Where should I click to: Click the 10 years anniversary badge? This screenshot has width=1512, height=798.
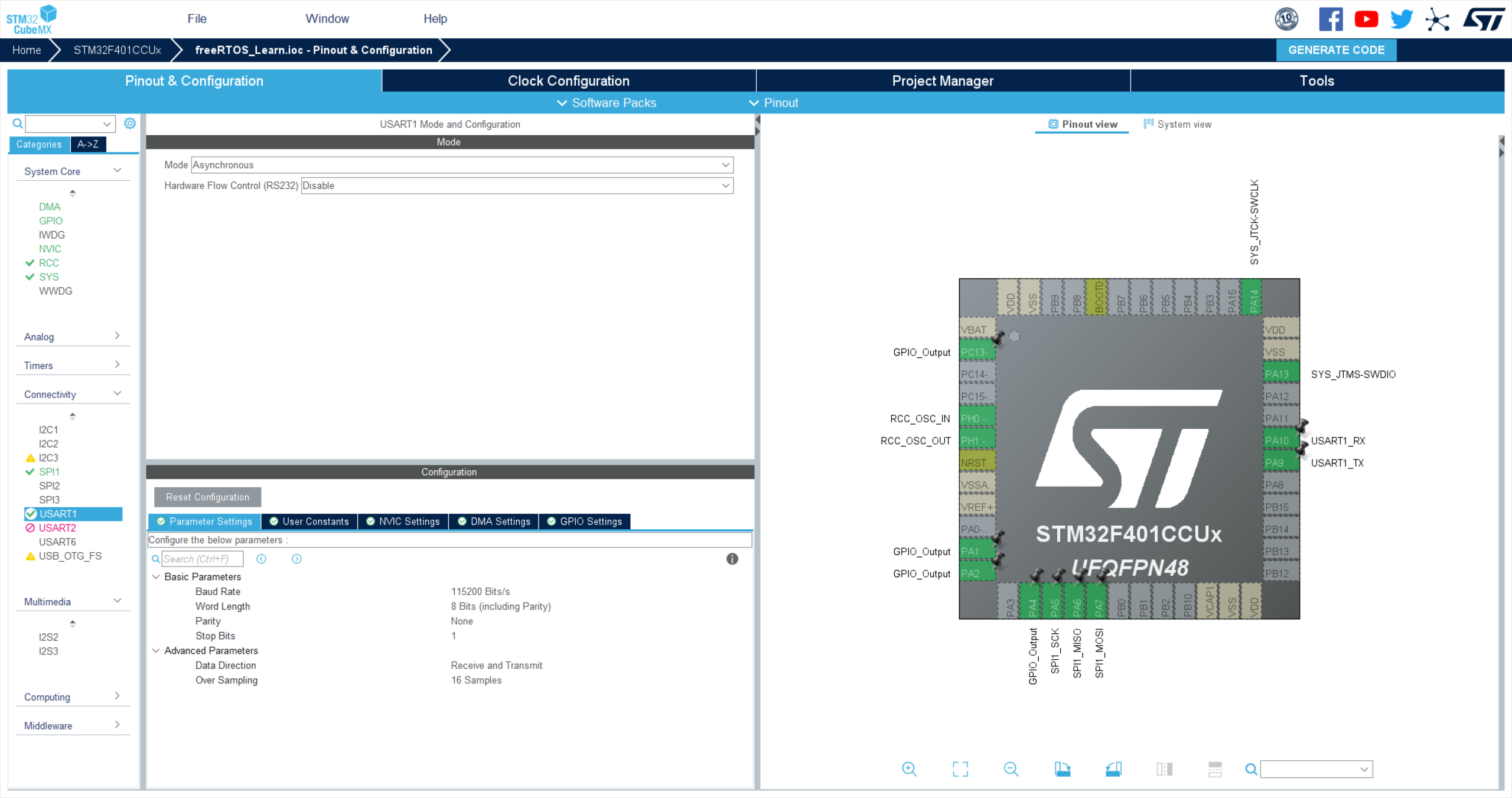click(x=1286, y=19)
